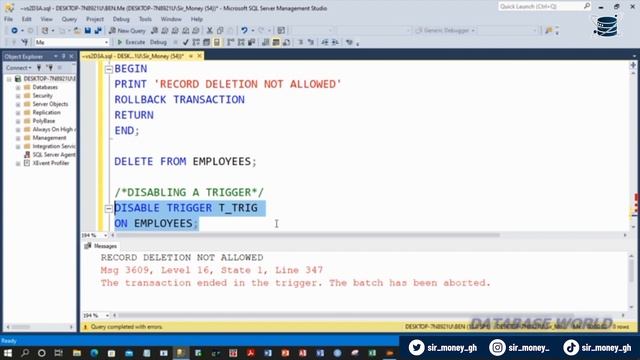This screenshot has height=360, width=640.
Task: Pin the Object Explorer panel
Action: 64,56
